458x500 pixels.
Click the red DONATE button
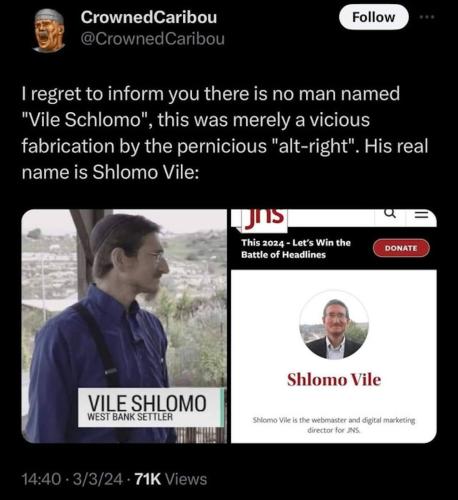[401, 248]
